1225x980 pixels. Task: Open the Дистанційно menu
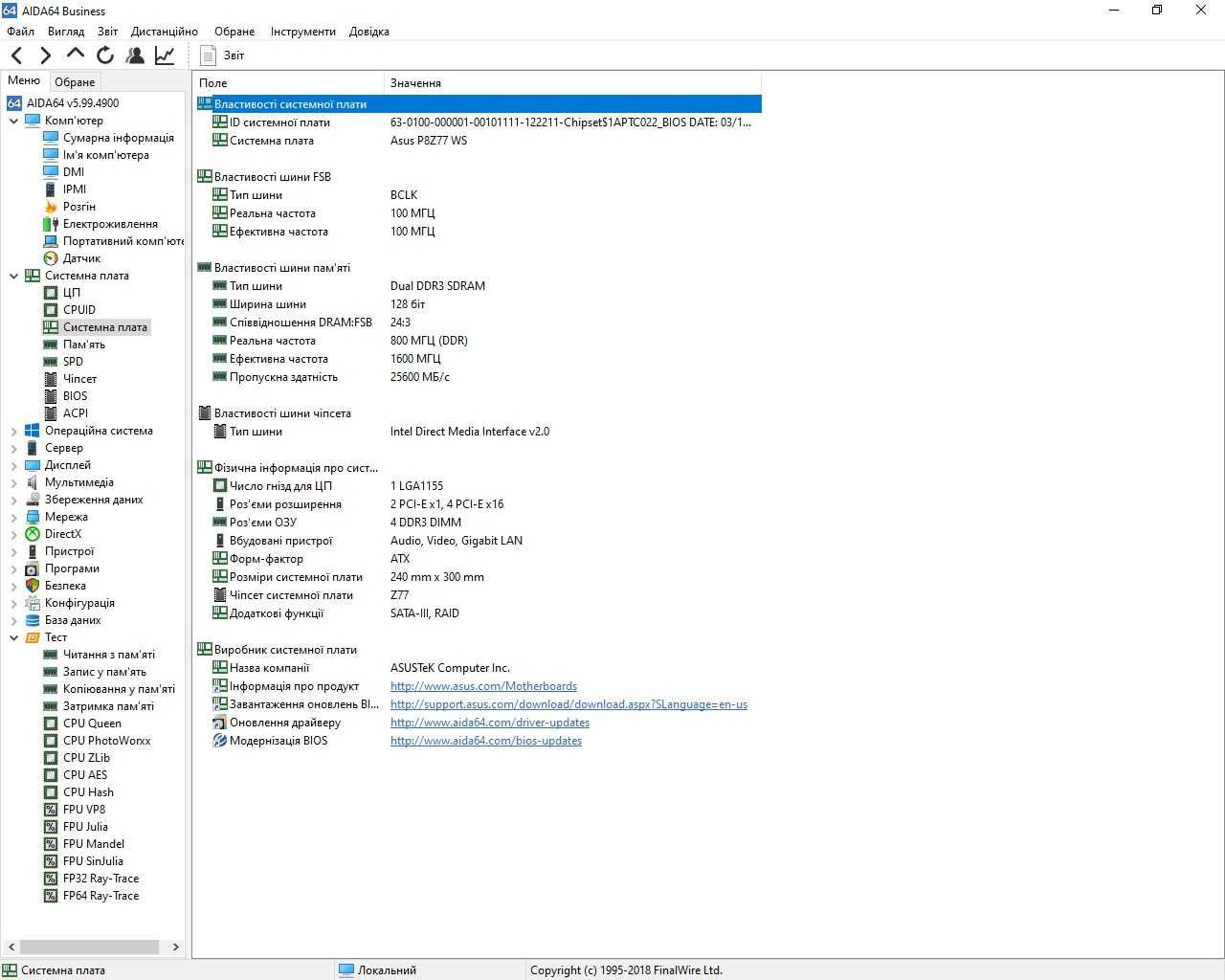(165, 31)
